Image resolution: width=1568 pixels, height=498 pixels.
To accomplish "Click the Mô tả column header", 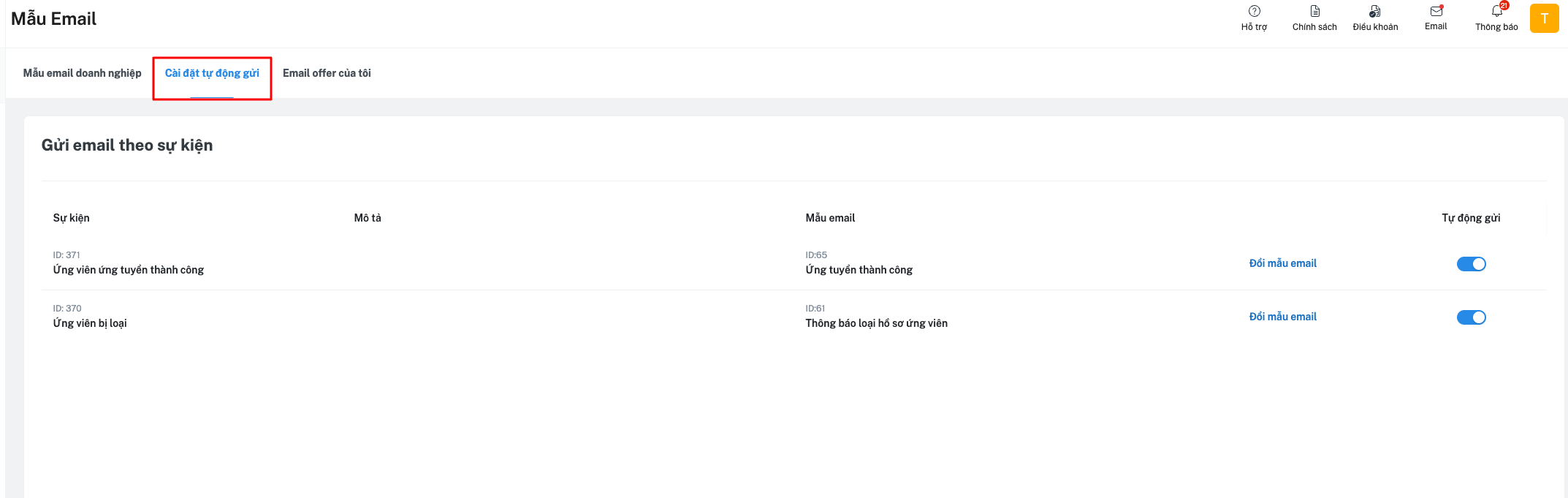I will pyautogui.click(x=368, y=218).
